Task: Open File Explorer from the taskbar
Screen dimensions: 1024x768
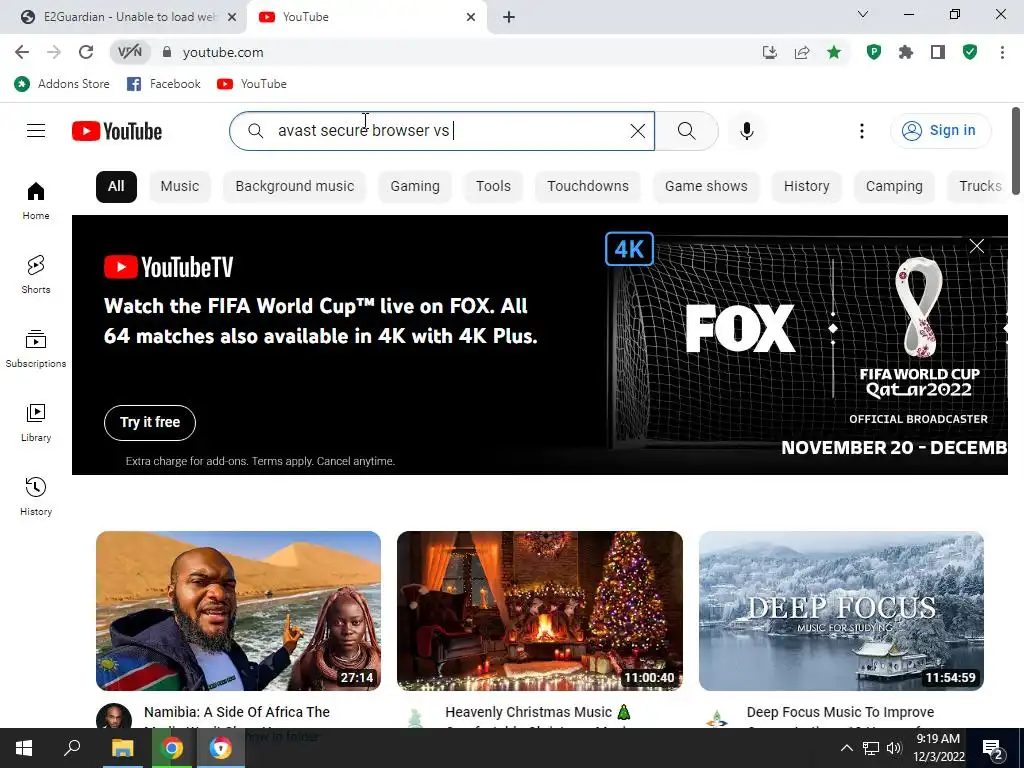Action: point(122,748)
